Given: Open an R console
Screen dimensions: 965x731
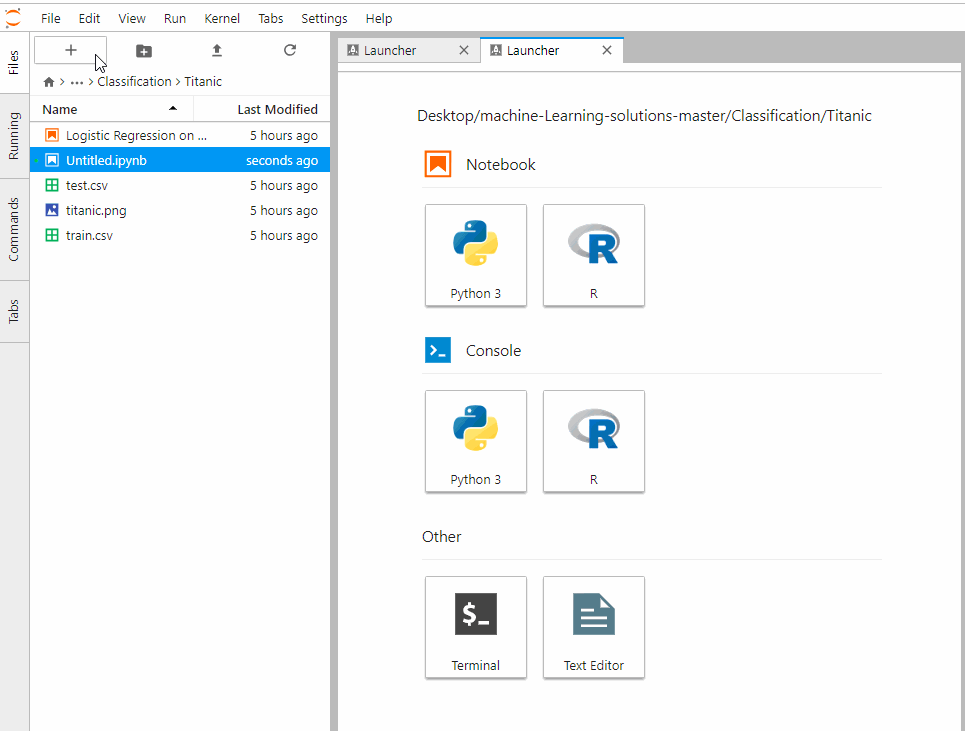Looking at the screenshot, I should (594, 441).
